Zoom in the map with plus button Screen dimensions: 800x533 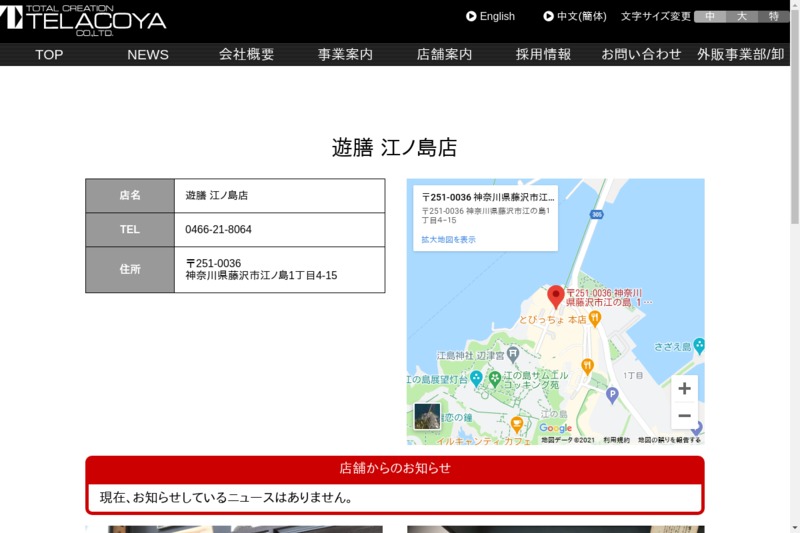(684, 389)
